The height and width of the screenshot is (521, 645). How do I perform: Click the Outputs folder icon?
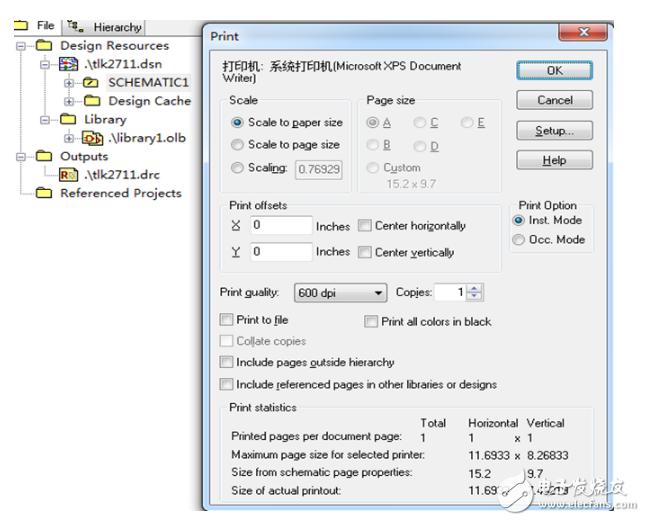click(44, 156)
